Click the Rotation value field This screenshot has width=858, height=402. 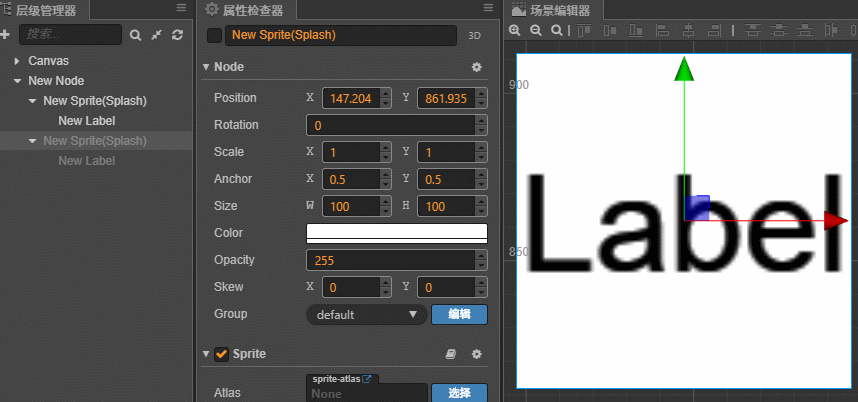tap(391, 125)
